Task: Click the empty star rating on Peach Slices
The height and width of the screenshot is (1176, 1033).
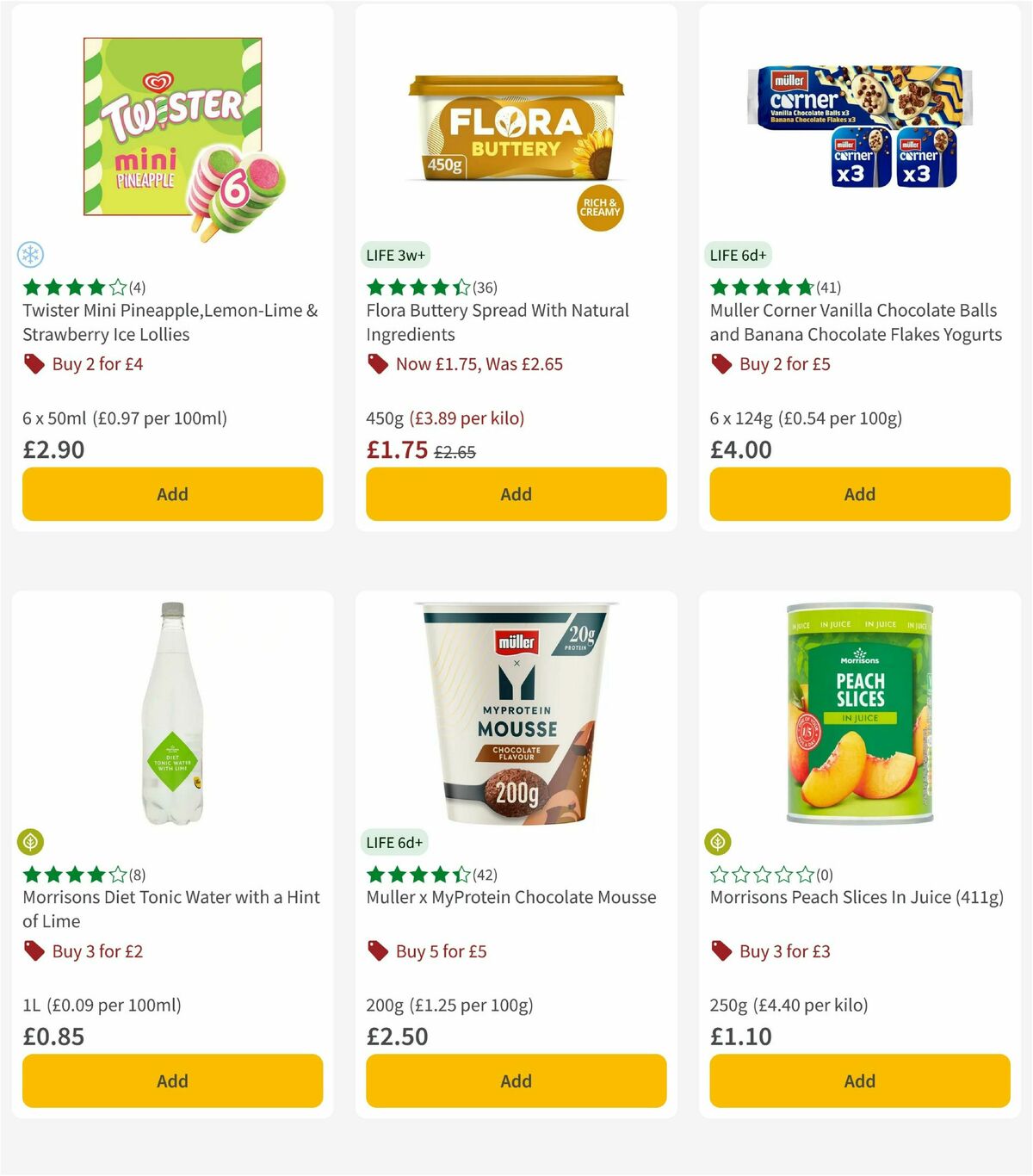Action: (761, 874)
